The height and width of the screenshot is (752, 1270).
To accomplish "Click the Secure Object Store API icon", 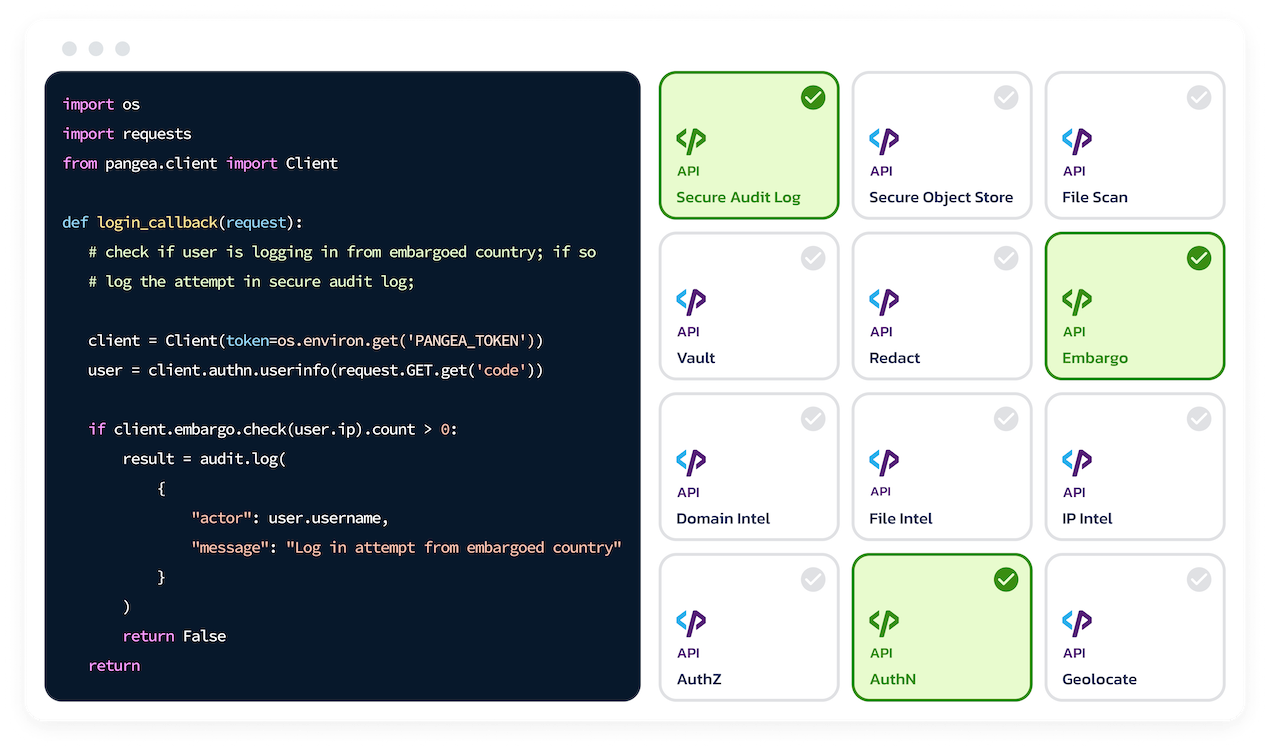I will 884,141.
